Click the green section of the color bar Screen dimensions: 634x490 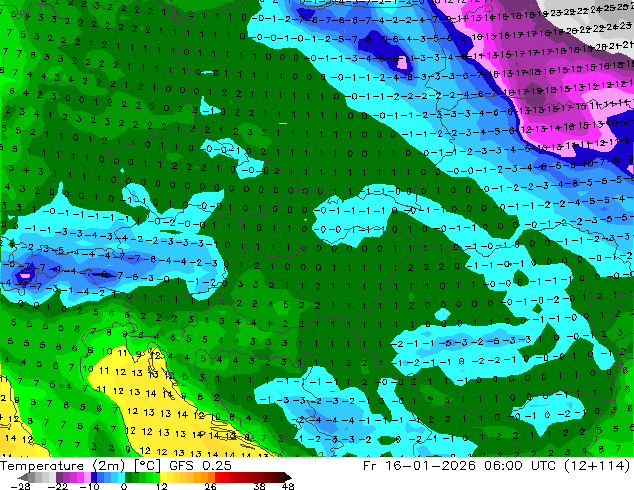coord(142,477)
